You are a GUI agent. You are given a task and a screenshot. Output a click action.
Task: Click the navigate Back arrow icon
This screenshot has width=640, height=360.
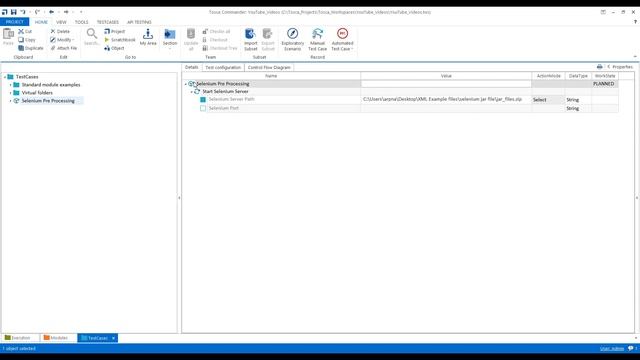51,12
